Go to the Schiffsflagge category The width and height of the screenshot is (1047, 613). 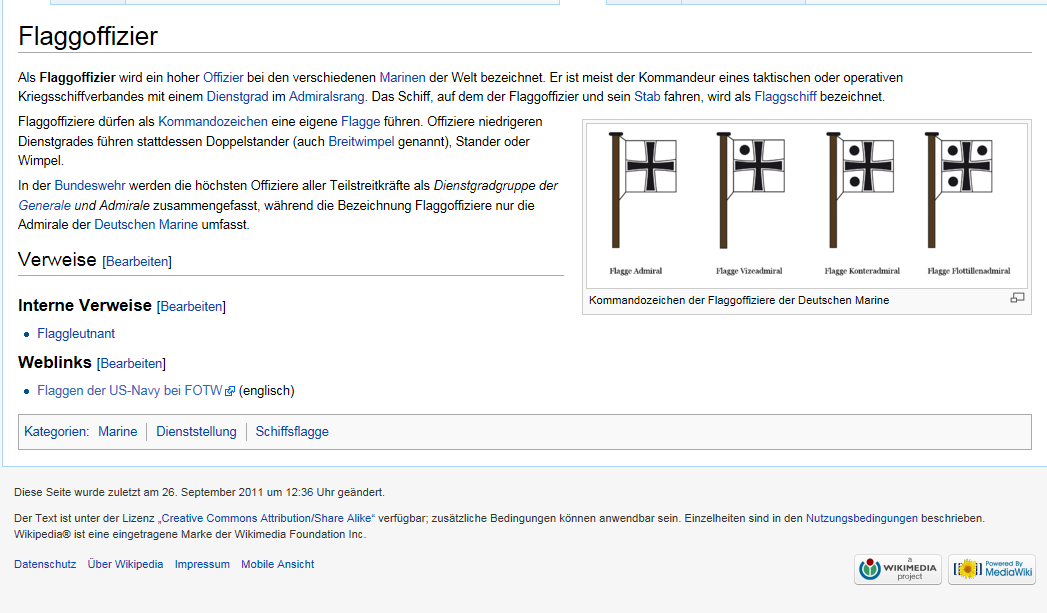[x=292, y=432]
